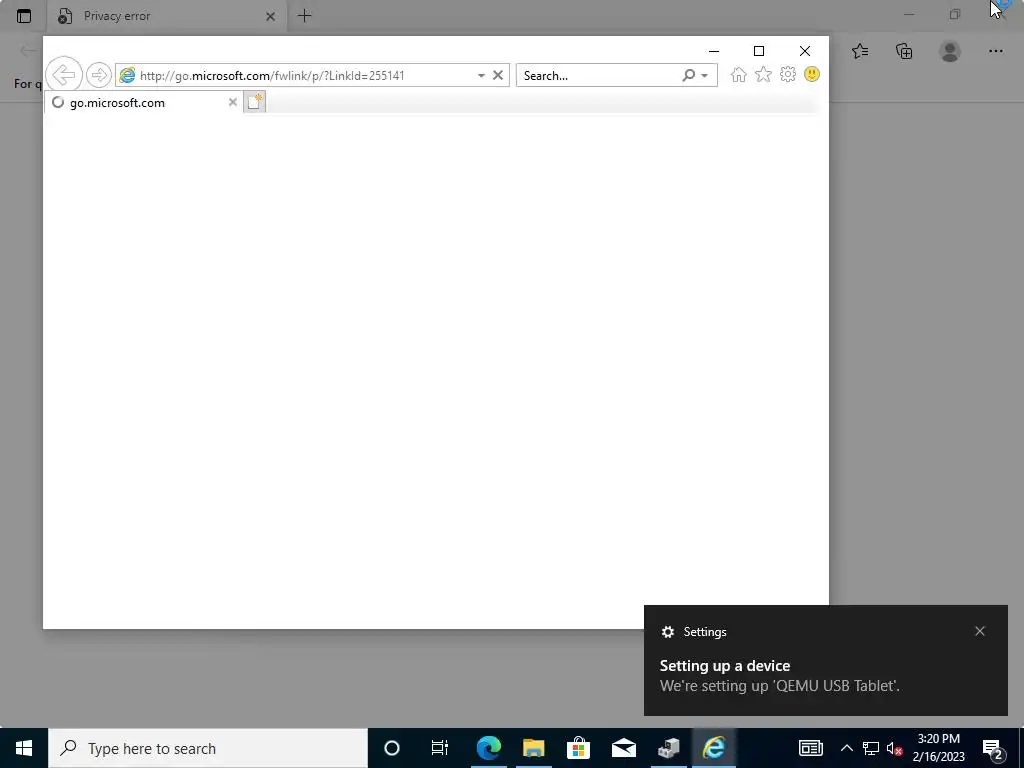Image resolution: width=1024 pixels, height=768 pixels.
Task: Stop loading the go.microsoft.com page
Action: pos(498,75)
